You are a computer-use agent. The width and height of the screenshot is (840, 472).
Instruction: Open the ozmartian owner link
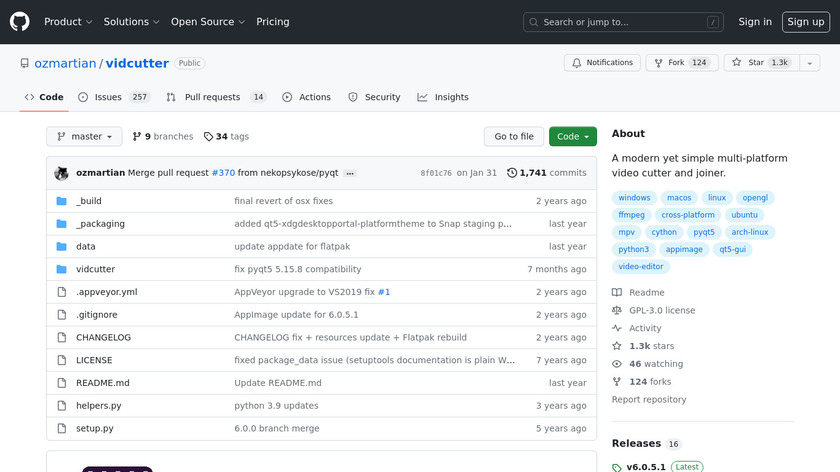(x=65, y=63)
